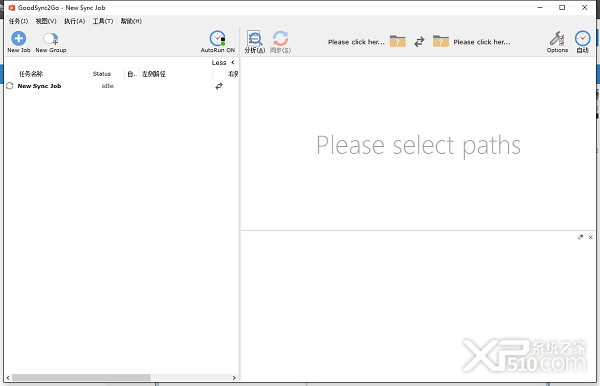Image resolution: width=600 pixels, height=386 pixels.
Task: Open right folder browse icon
Action: click(441, 41)
